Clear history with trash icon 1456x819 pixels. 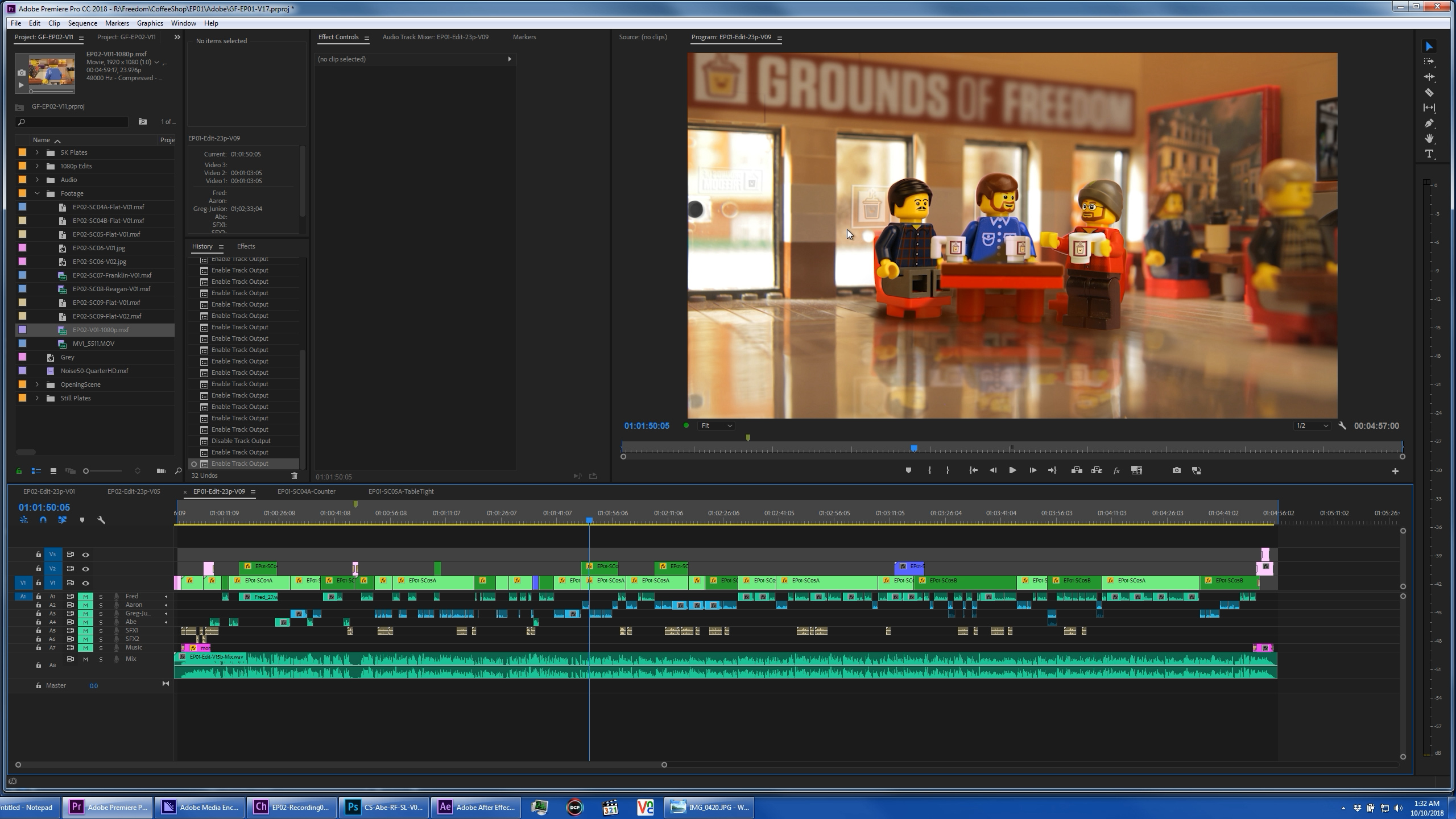(x=294, y=475)
